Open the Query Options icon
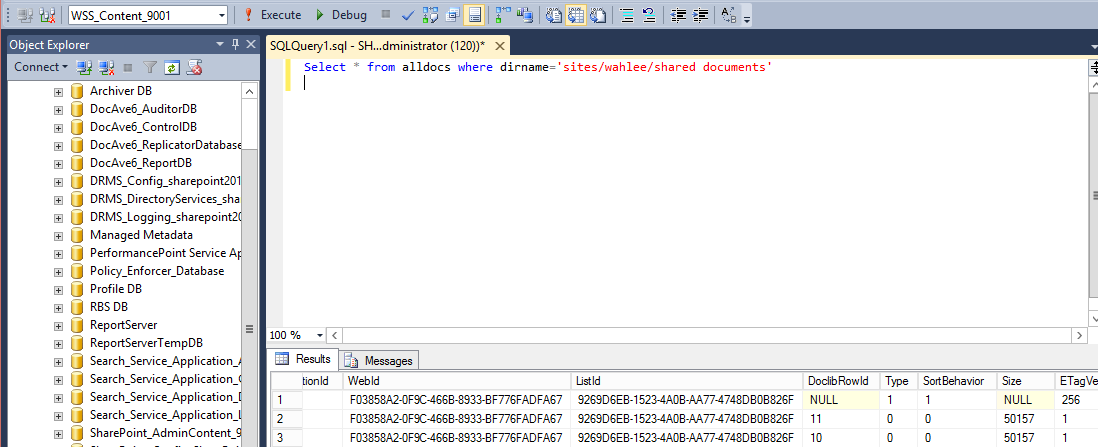 tap(452, 15)
